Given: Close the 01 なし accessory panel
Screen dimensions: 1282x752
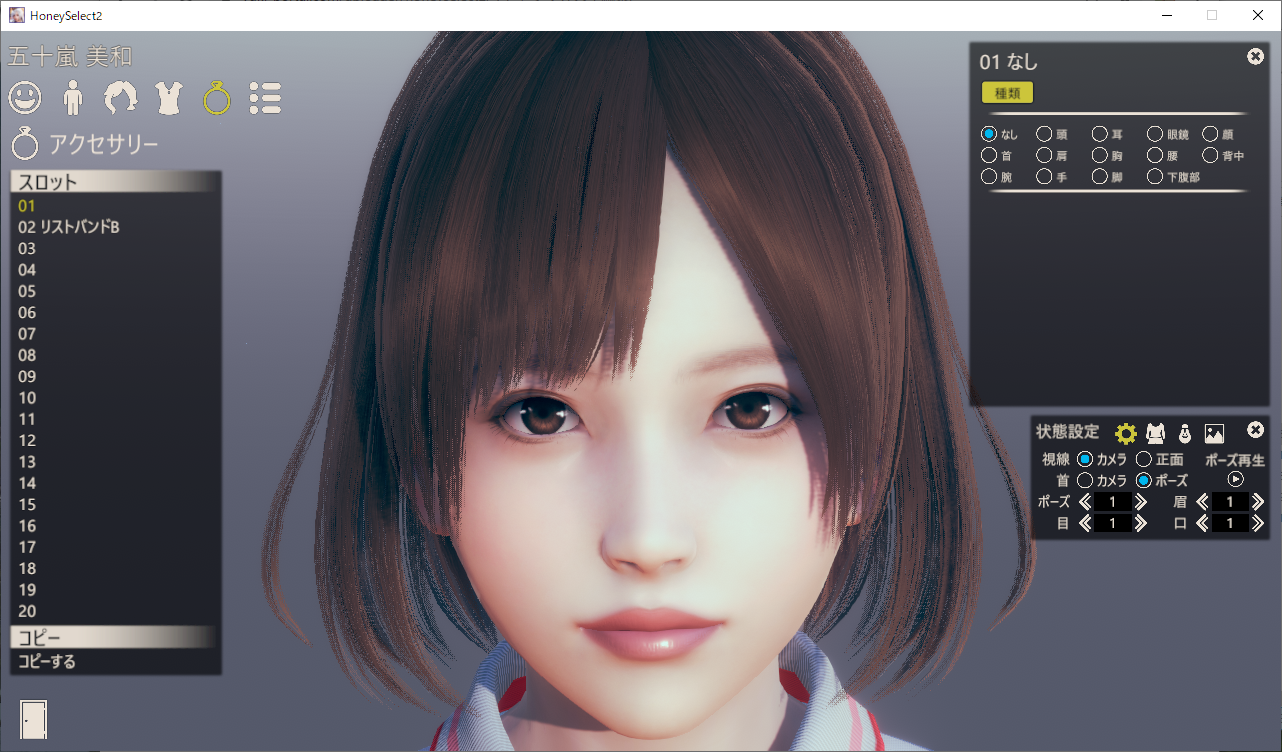Looking at the screenshot, I should click(1256, 57).
